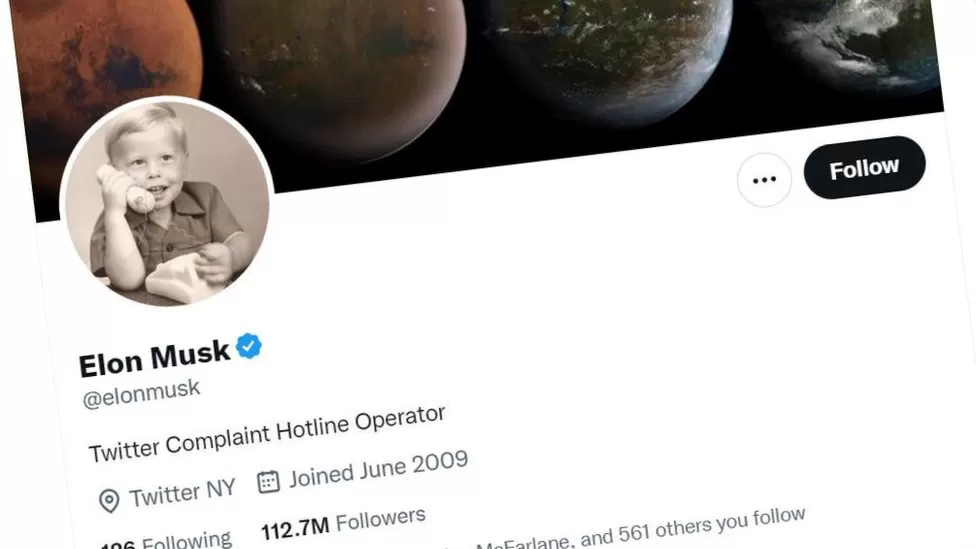Screen dimensions: 976x549
Task: Click the location pin icon
Action: (x=109, y=500)
